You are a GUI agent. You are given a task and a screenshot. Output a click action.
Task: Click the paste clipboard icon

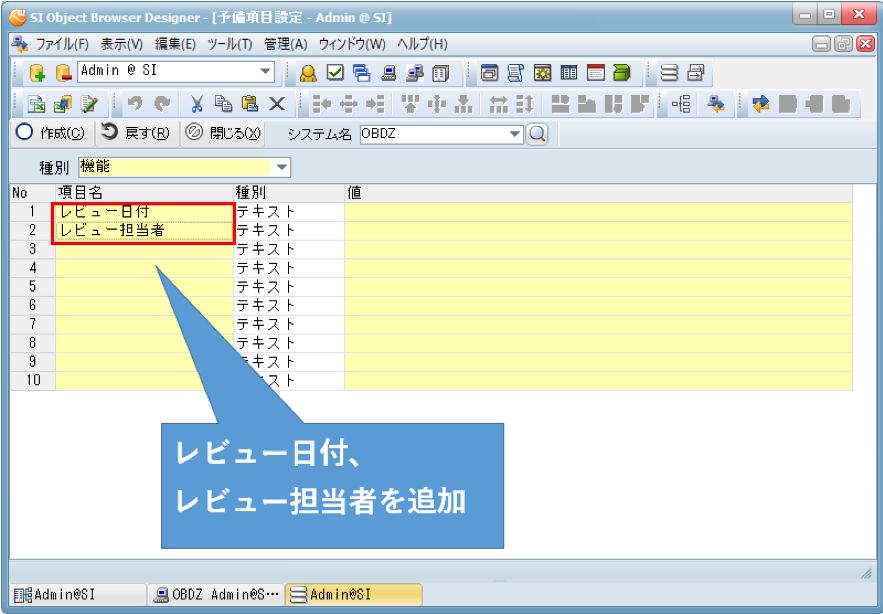click(250, 103)
